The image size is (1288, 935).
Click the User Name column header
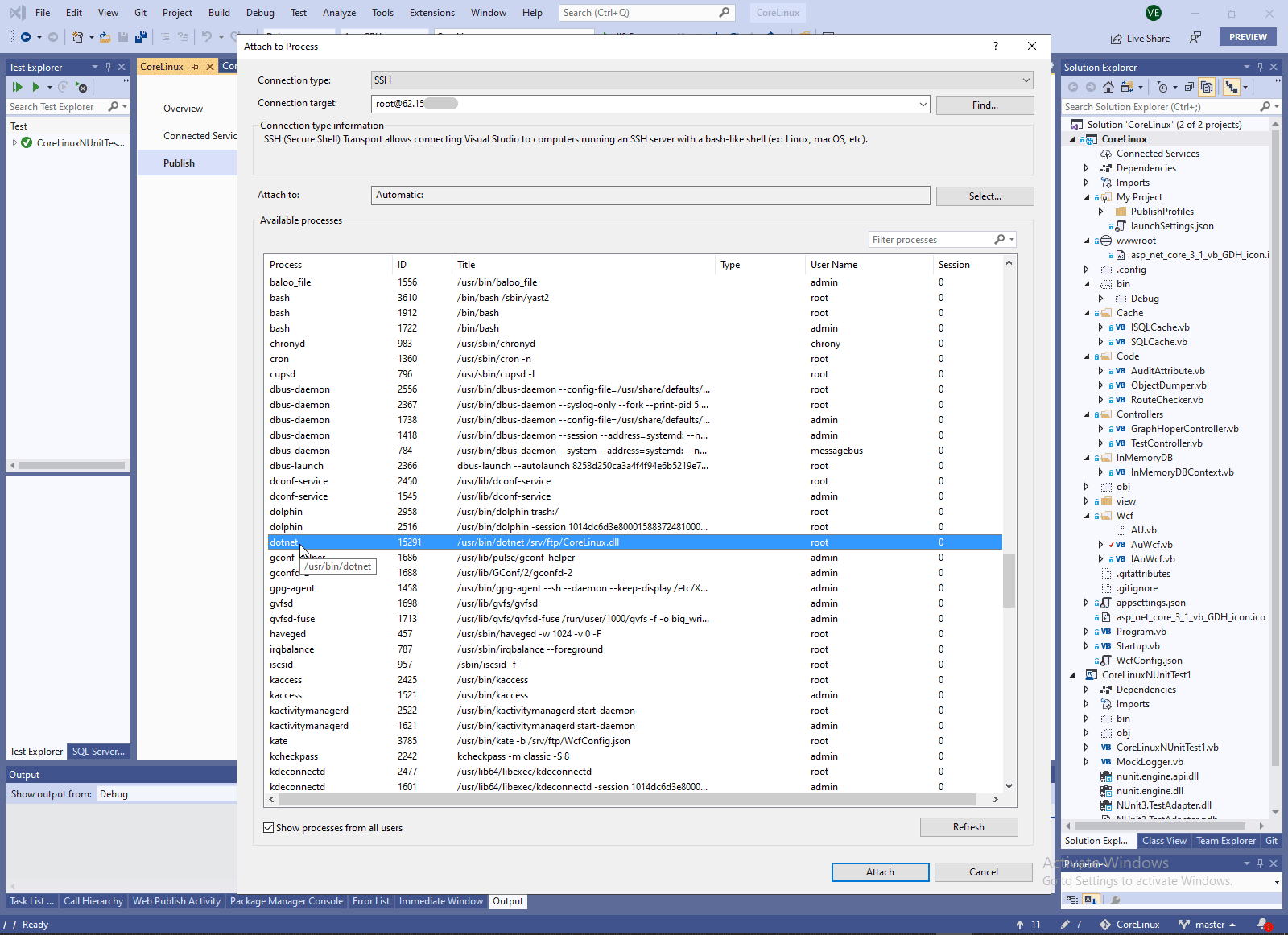869,265
